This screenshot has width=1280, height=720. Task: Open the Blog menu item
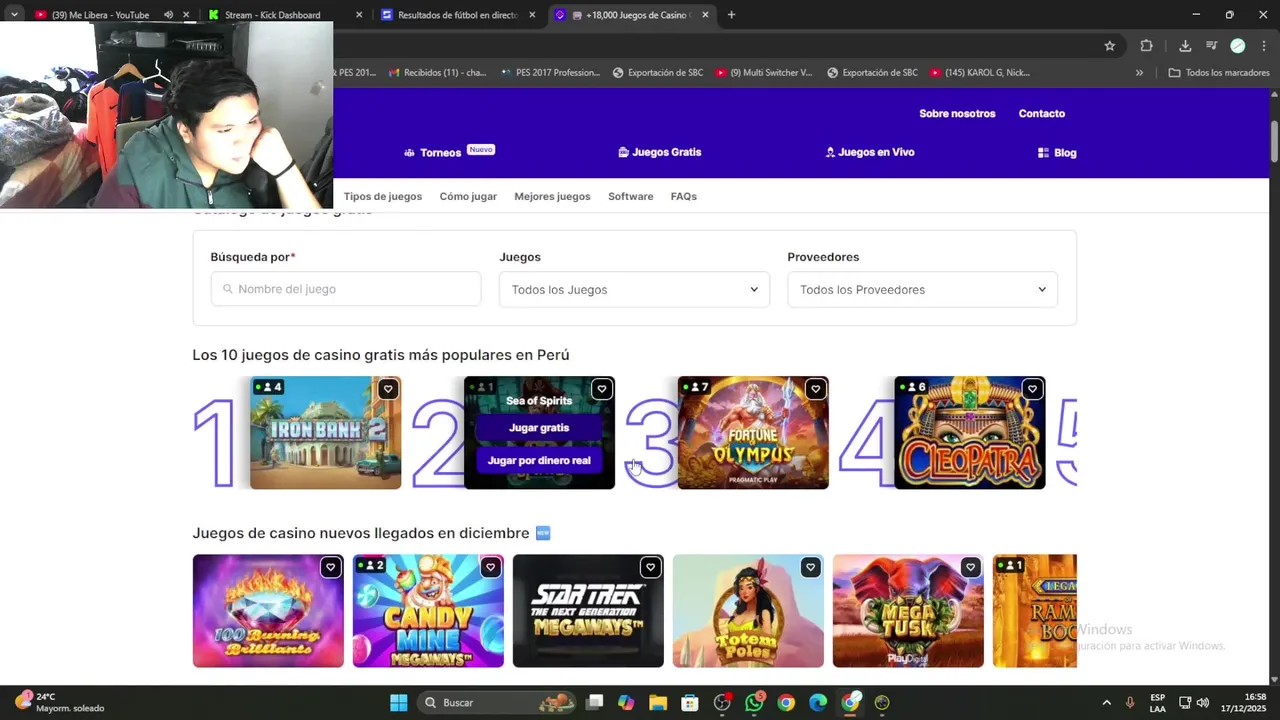pos(1057,153)
